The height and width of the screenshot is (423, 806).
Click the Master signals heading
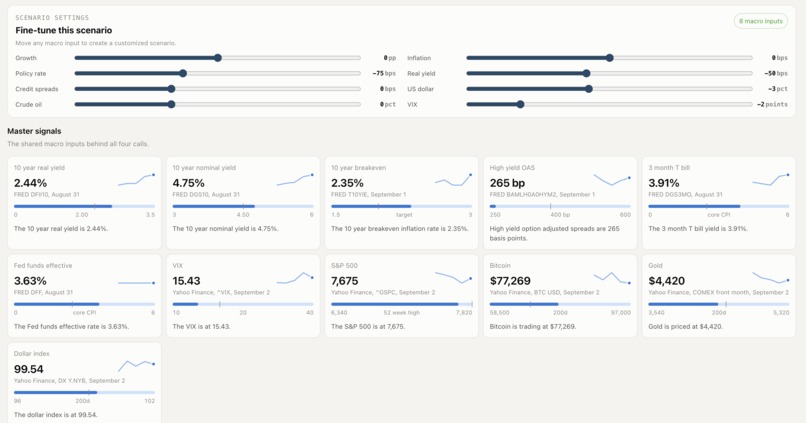tap(34, 131)
